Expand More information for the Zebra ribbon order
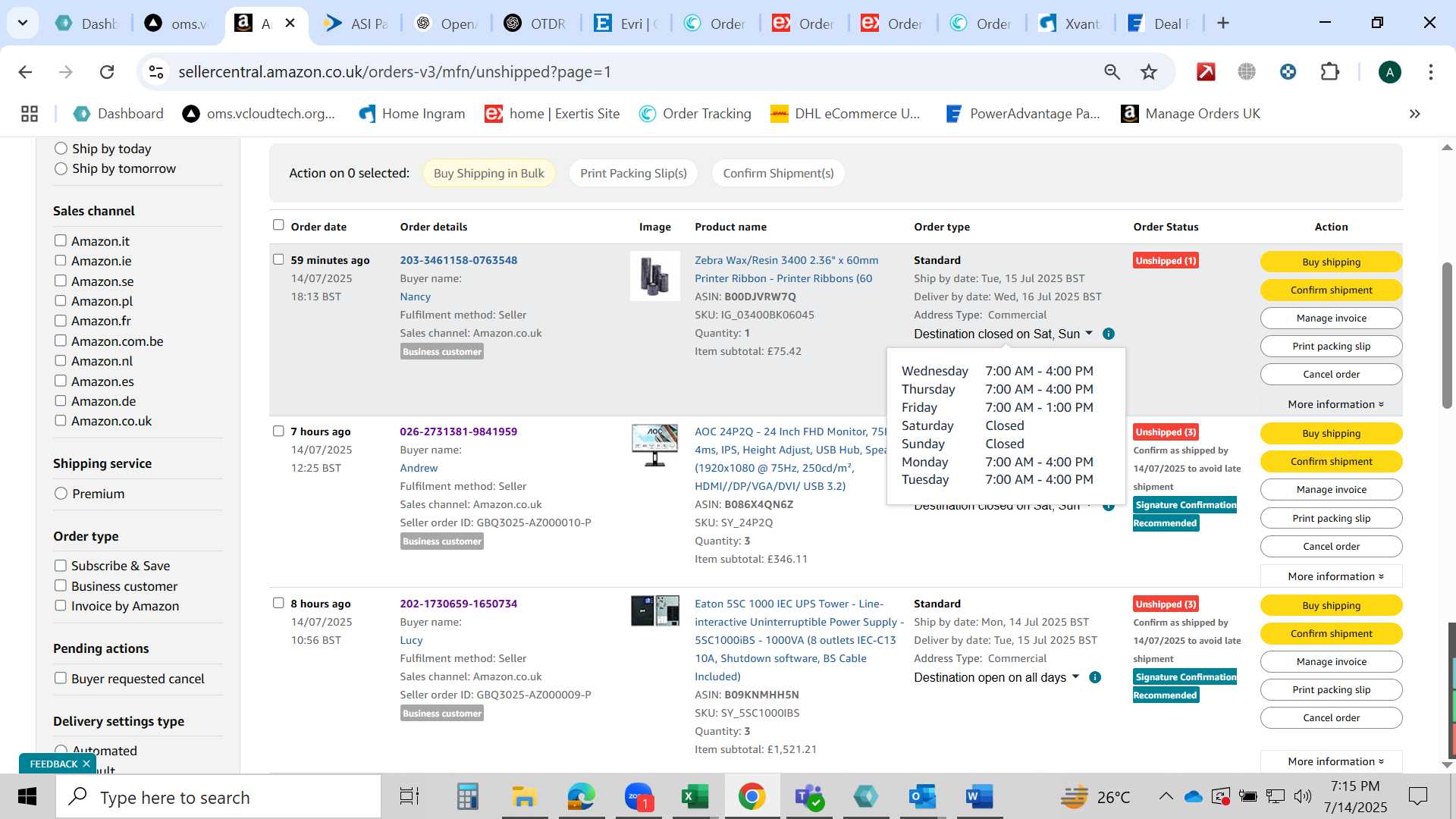1456x819 pixels. coord(1335,404)
